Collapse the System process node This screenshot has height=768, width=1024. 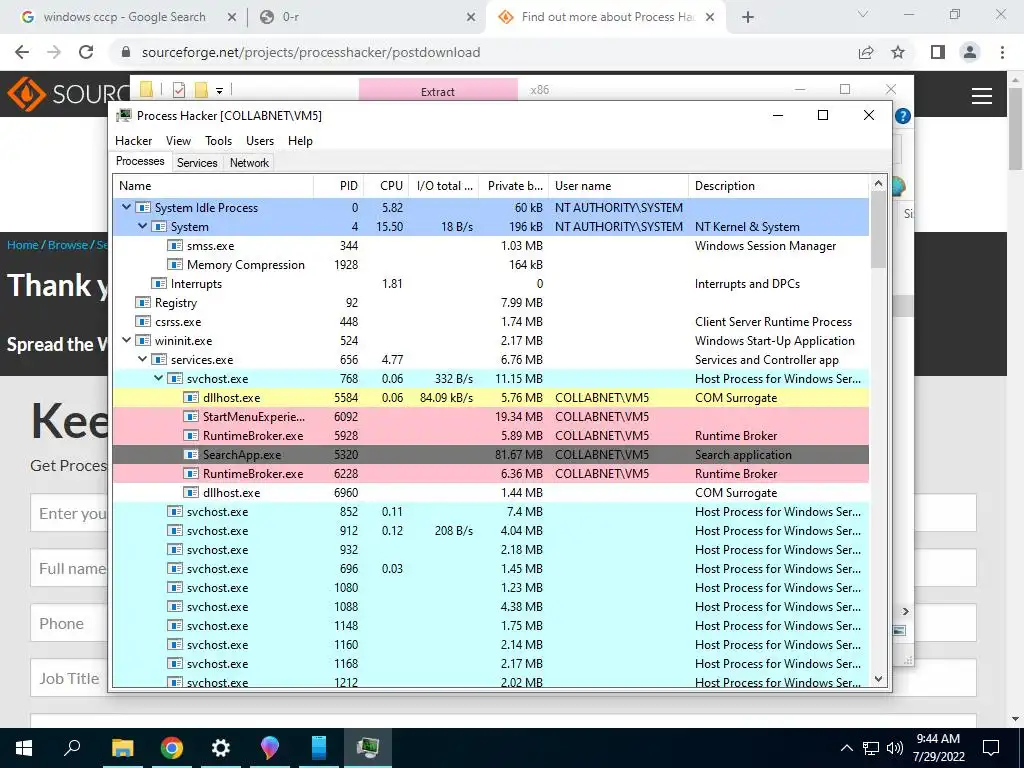tap(142, 226)
